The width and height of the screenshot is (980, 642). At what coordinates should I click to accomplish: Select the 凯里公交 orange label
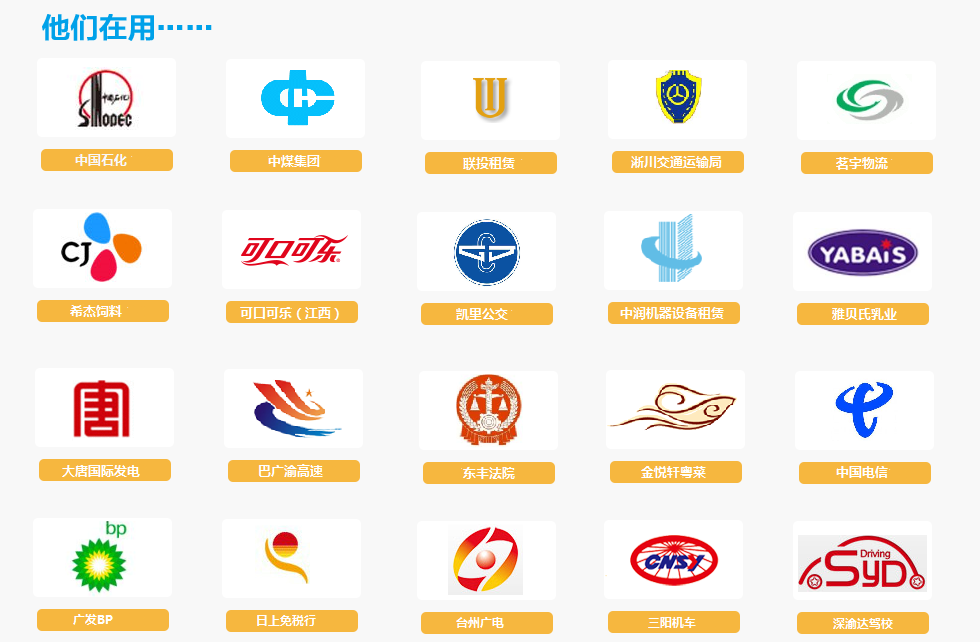[487, 314]
